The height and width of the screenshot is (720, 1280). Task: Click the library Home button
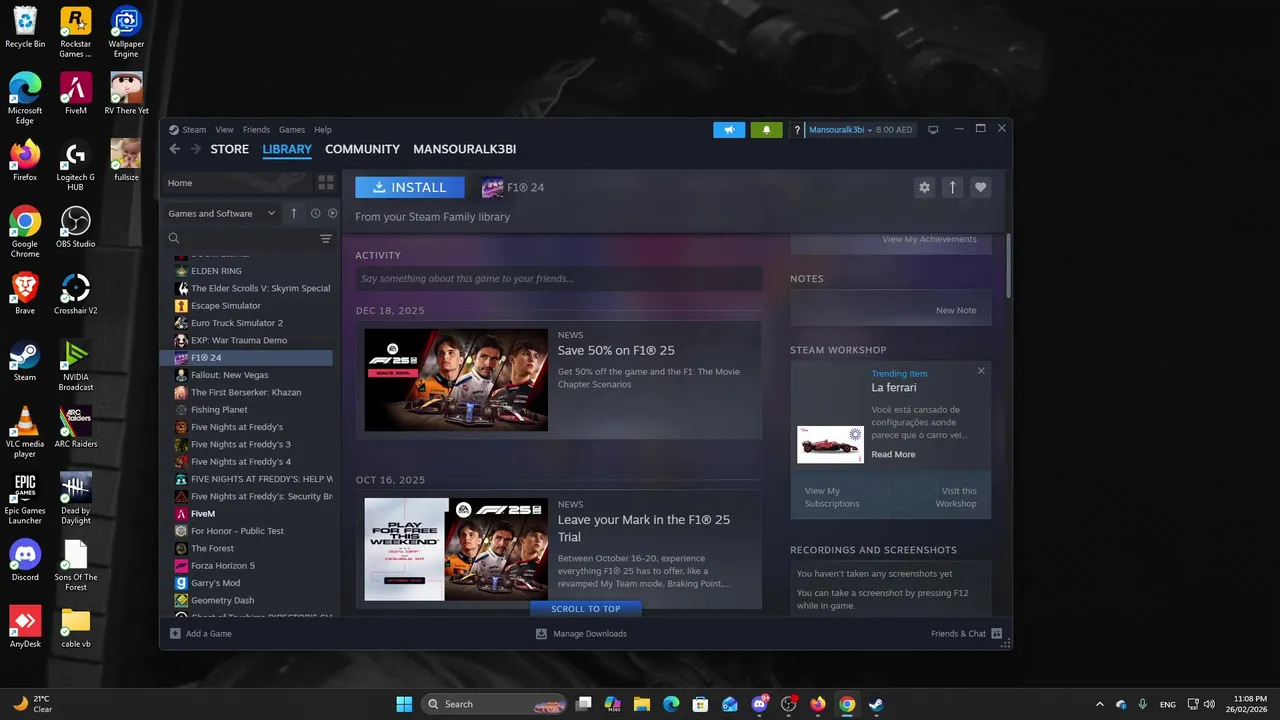[236, 183]
